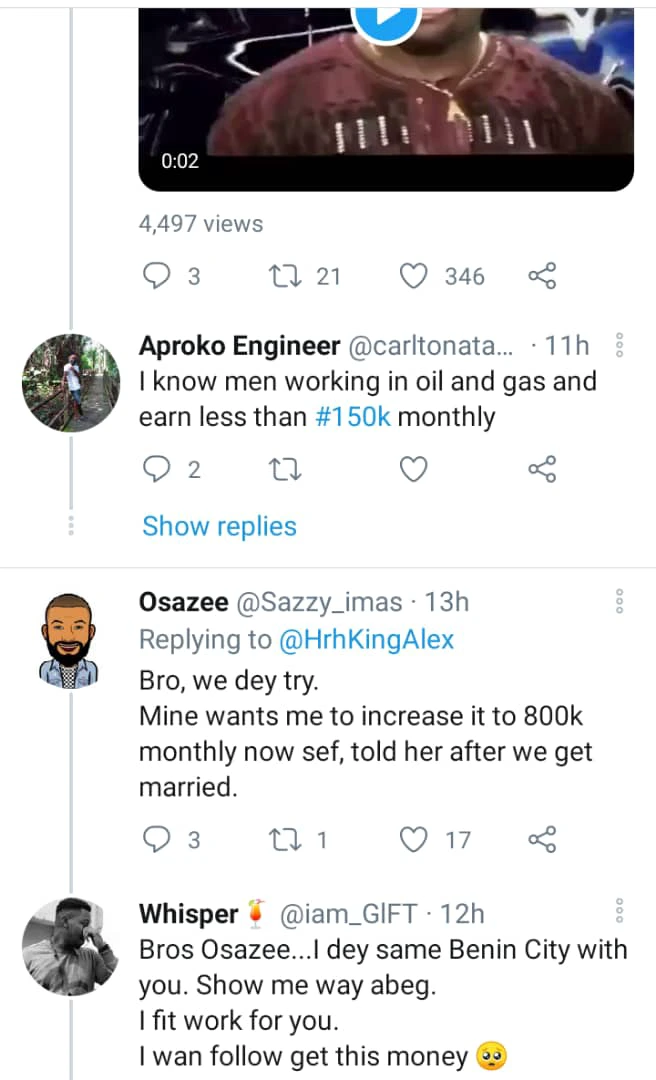Open the #150k hashtag
The width and height of the screenshot is (656, 1080).
352,417
